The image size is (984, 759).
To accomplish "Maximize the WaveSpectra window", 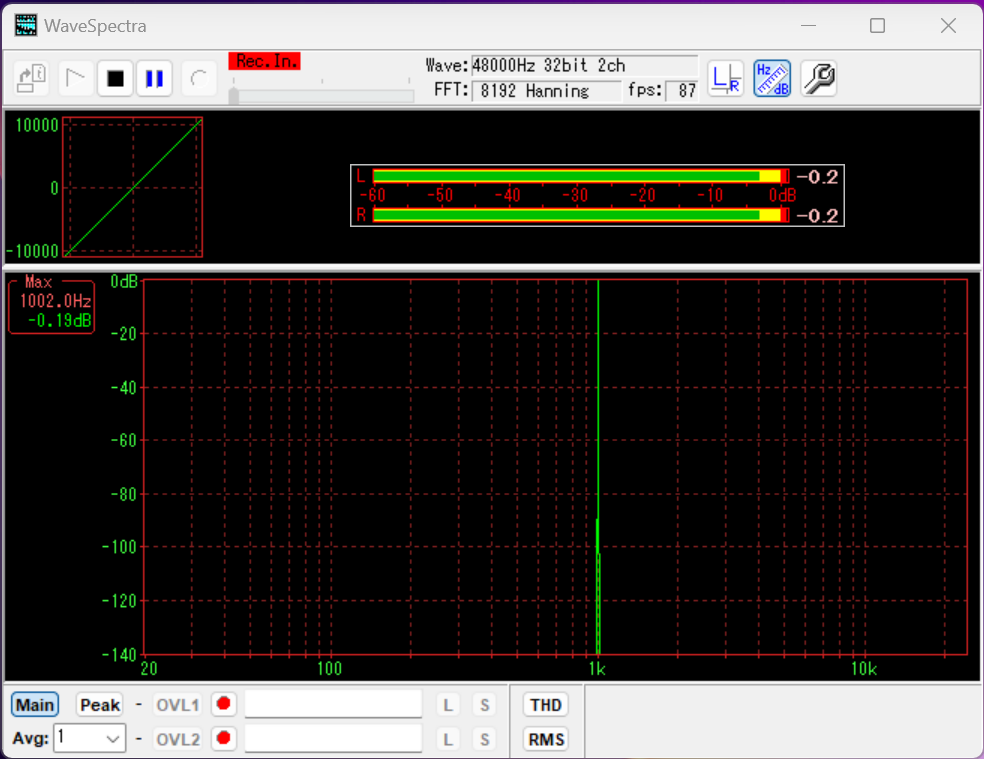I will pos(877,26).
